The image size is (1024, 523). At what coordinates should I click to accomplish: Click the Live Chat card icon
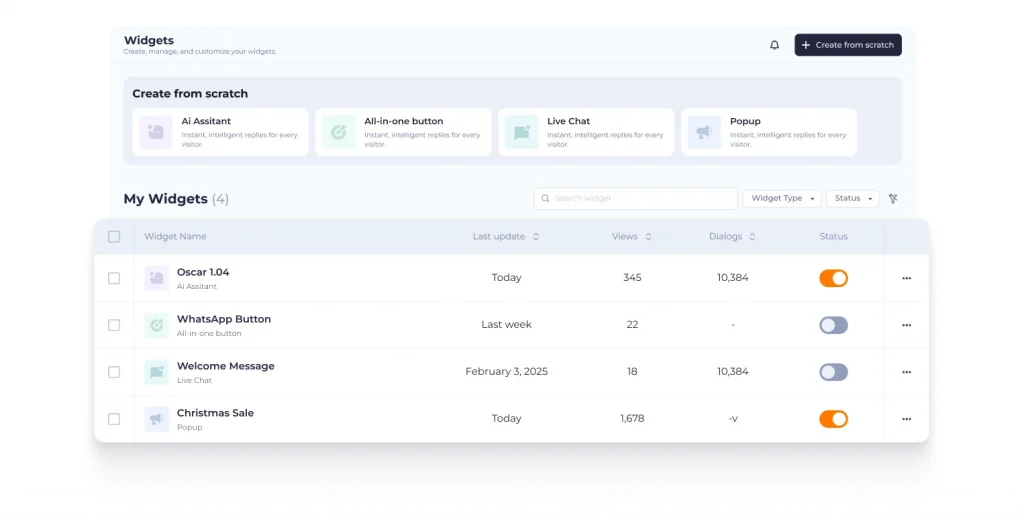[521, 132]
